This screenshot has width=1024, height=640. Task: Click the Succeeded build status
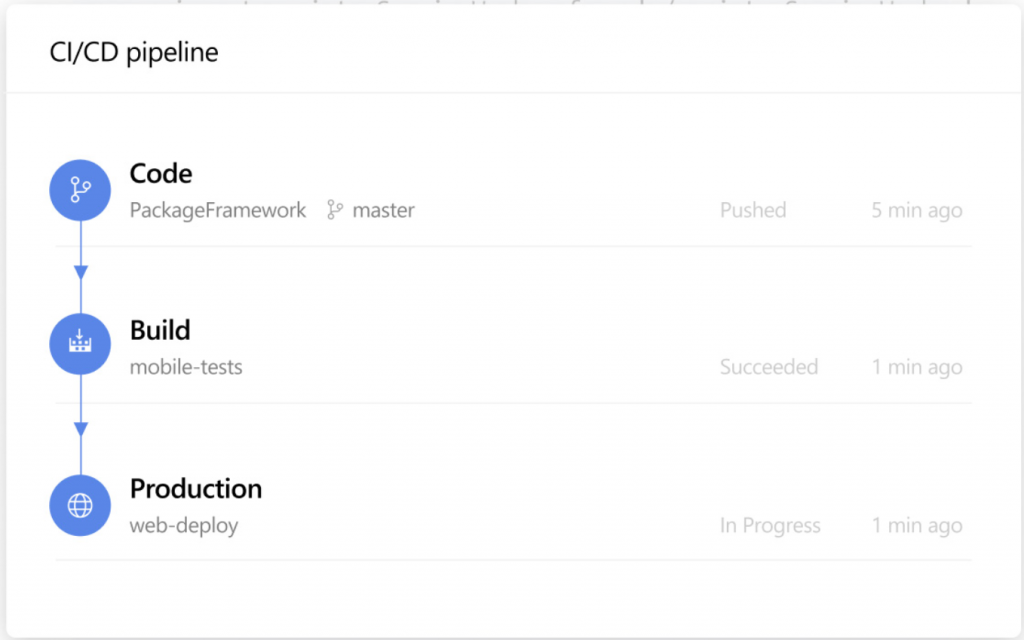point(769,367)
